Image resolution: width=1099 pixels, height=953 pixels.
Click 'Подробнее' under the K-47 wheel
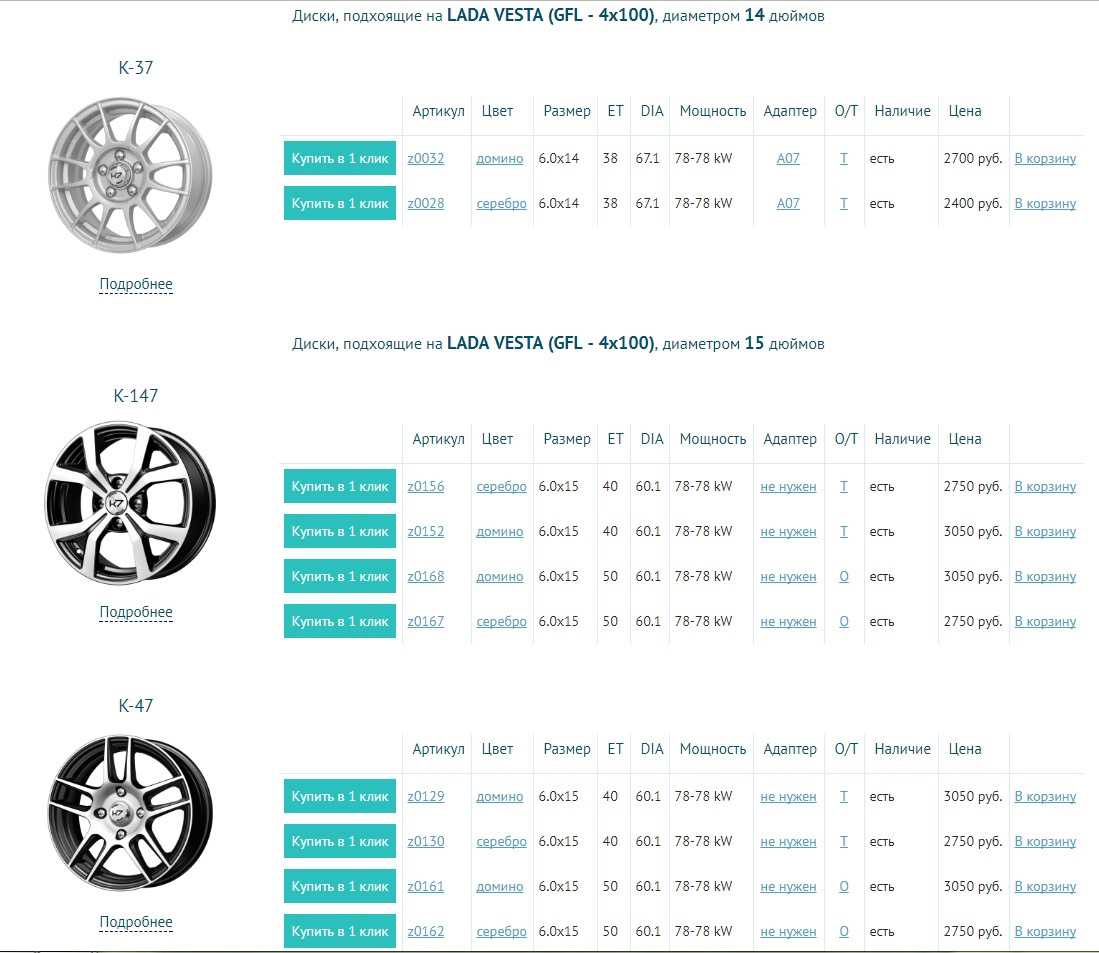pos(136,921)
